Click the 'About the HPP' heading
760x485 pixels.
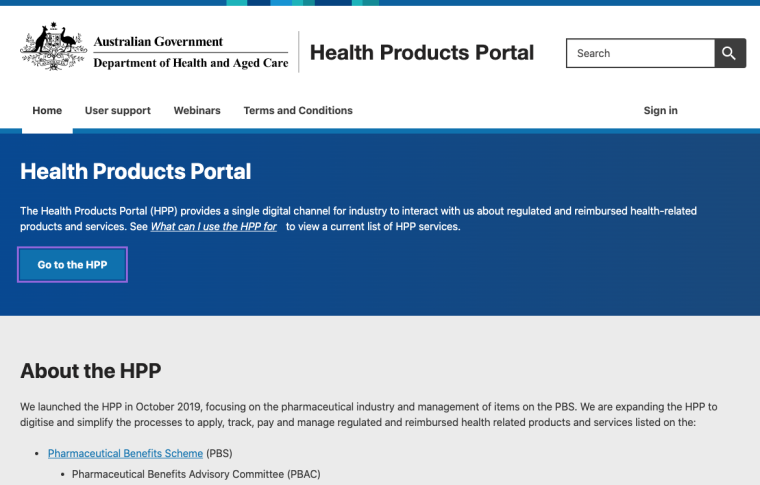(91, 371)
